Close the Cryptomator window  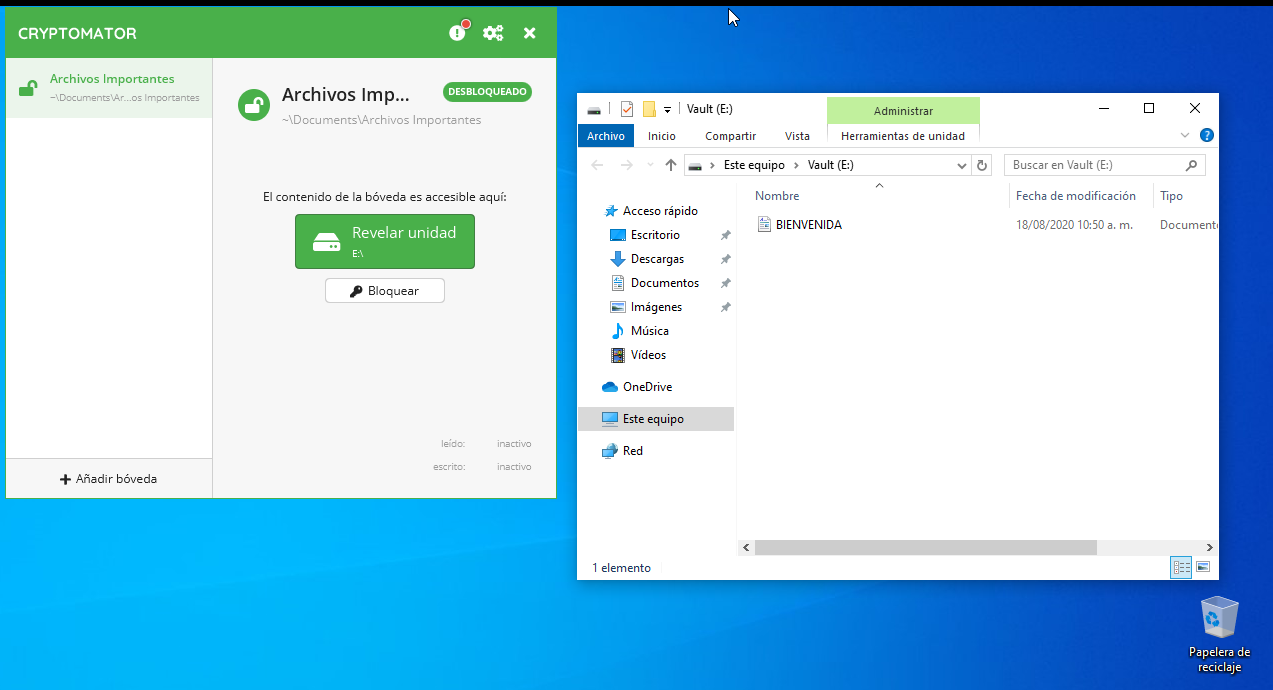click(x=530, y=33)
